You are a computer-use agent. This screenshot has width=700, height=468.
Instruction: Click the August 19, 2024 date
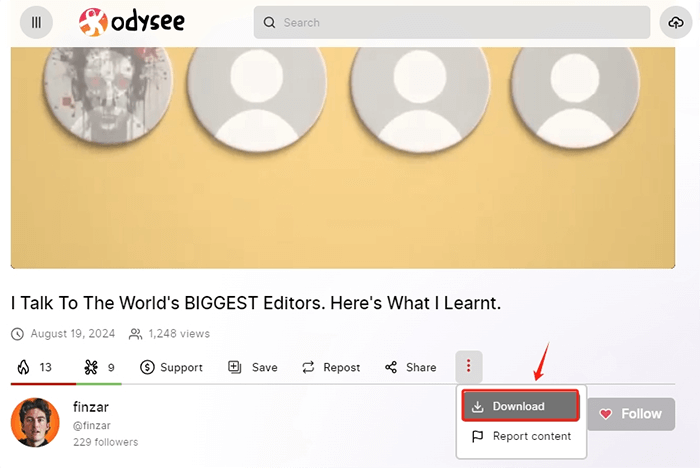click(x=73, y=334)
